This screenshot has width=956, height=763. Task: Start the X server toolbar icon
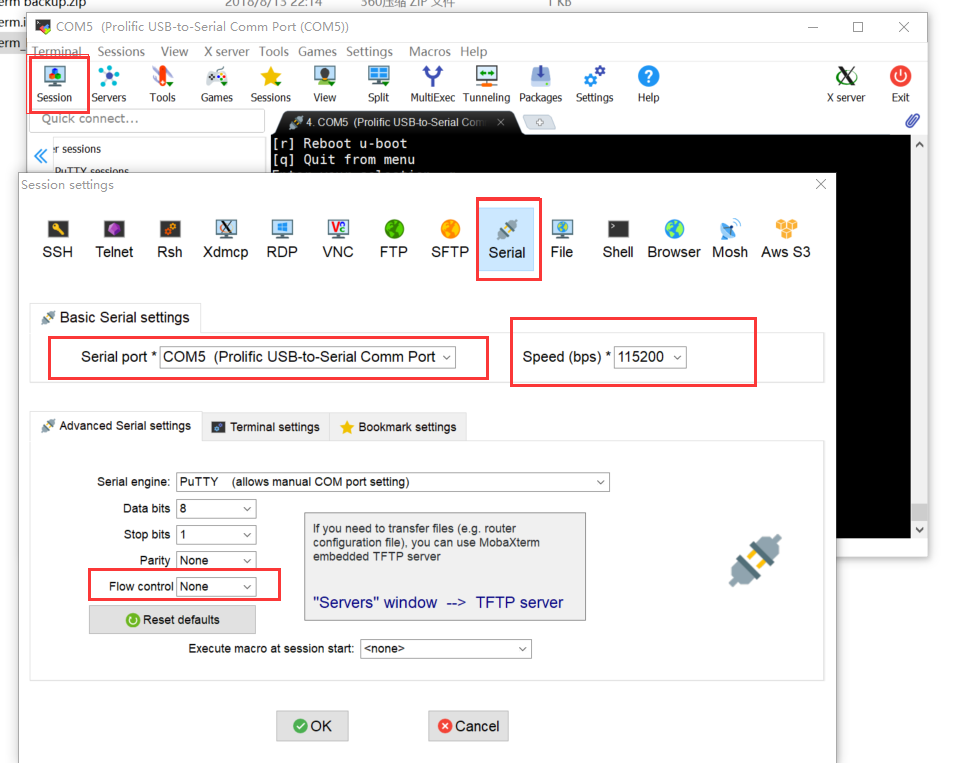[846, 84]
